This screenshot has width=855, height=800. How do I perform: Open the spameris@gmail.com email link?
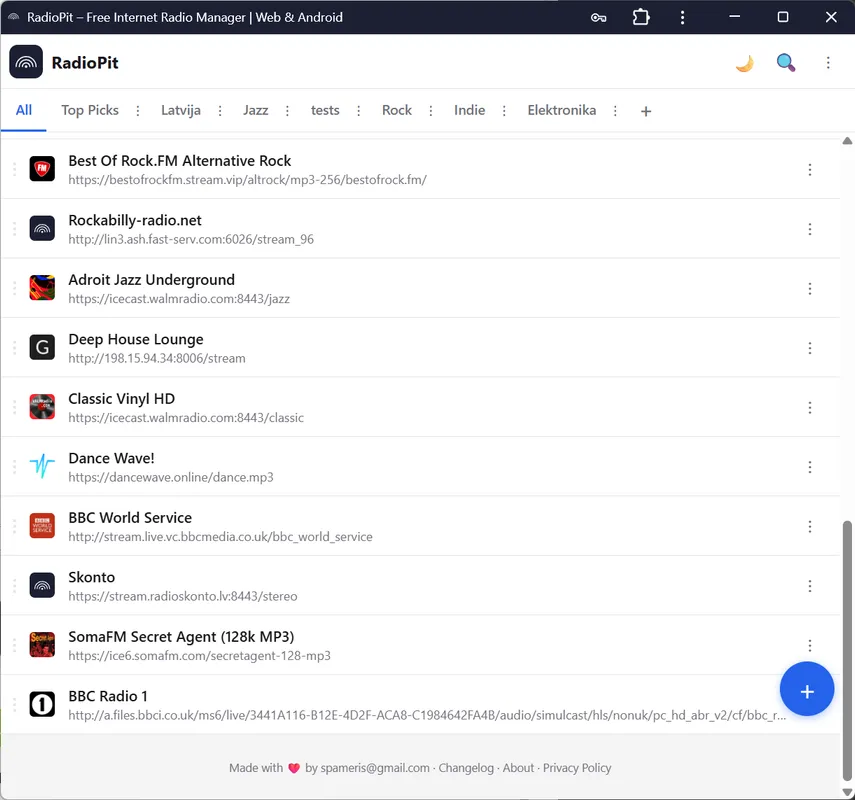tap(375, 768)
